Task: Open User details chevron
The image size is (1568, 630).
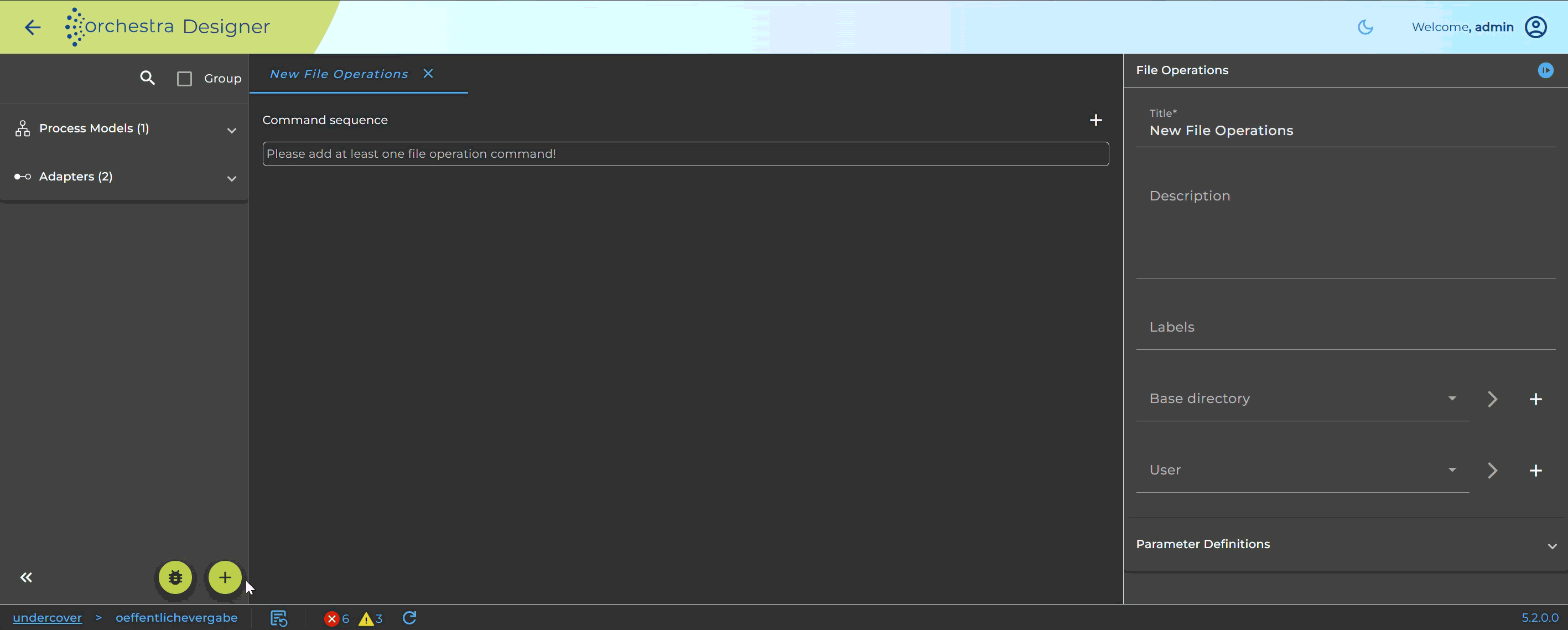Action: click(1492, 471)
